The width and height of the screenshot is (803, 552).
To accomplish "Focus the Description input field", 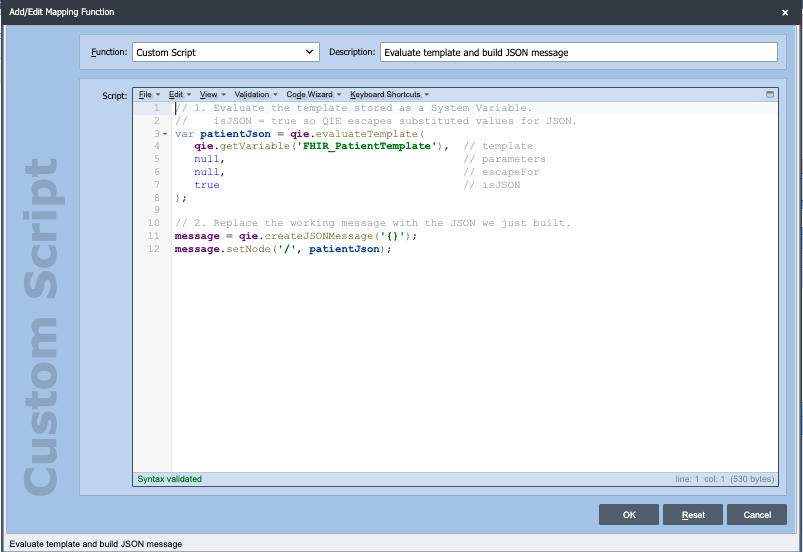I will click(x=579, y=52).
